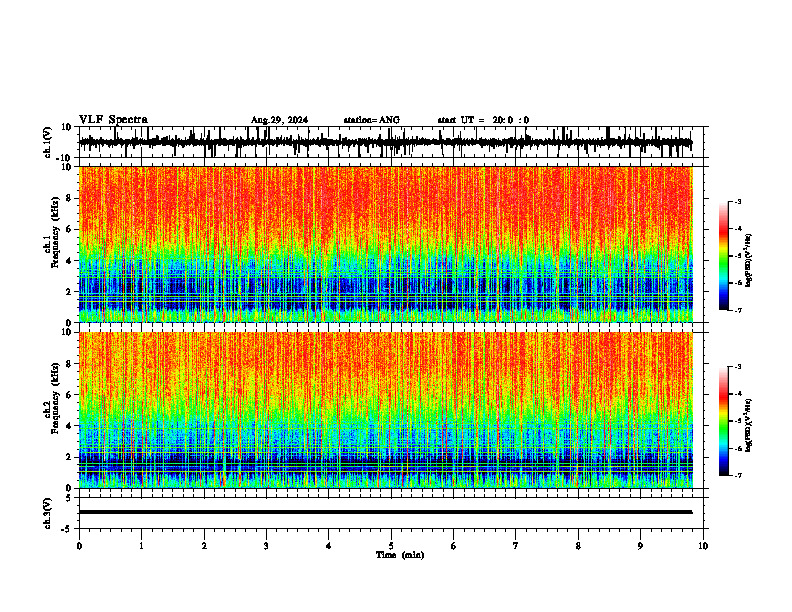Click the '7' tick on the Time axis
Viewport: 792px width, 612px height.
516,546
